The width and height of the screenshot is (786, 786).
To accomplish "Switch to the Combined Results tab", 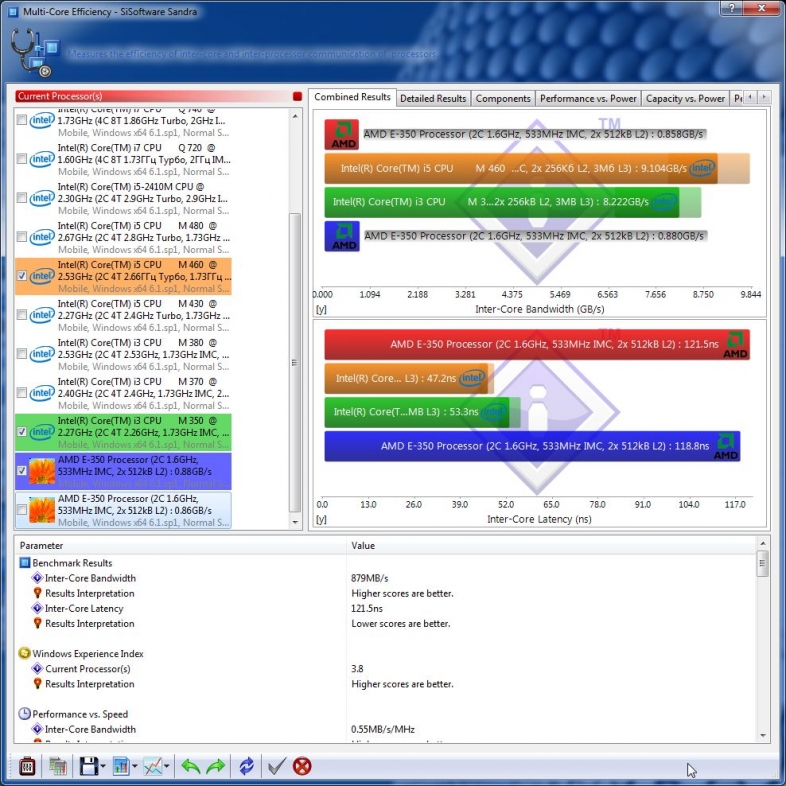I will [352, 97].
